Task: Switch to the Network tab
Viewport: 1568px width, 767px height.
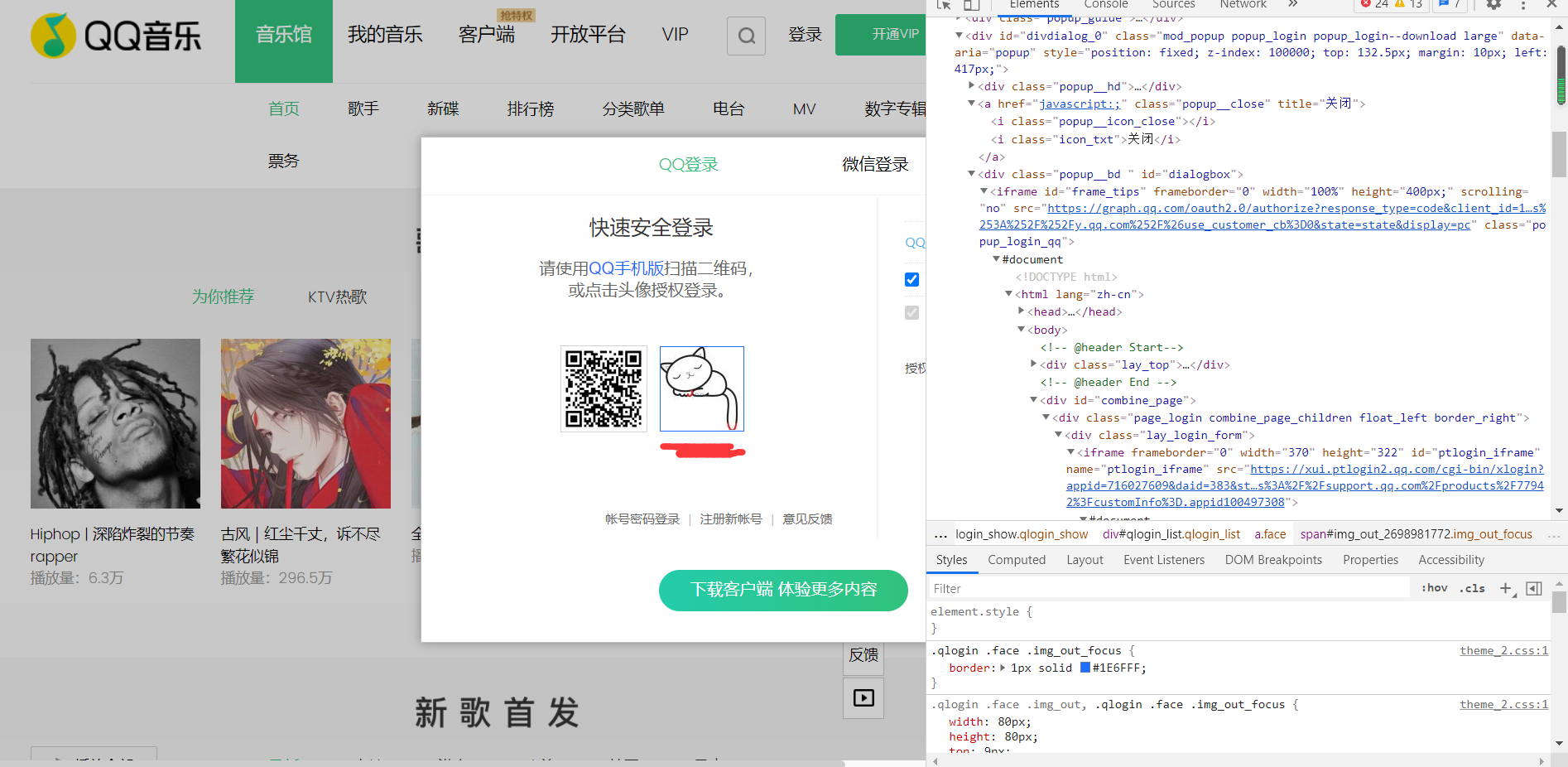Action: pyautogui.click(x=1243, y=4)
